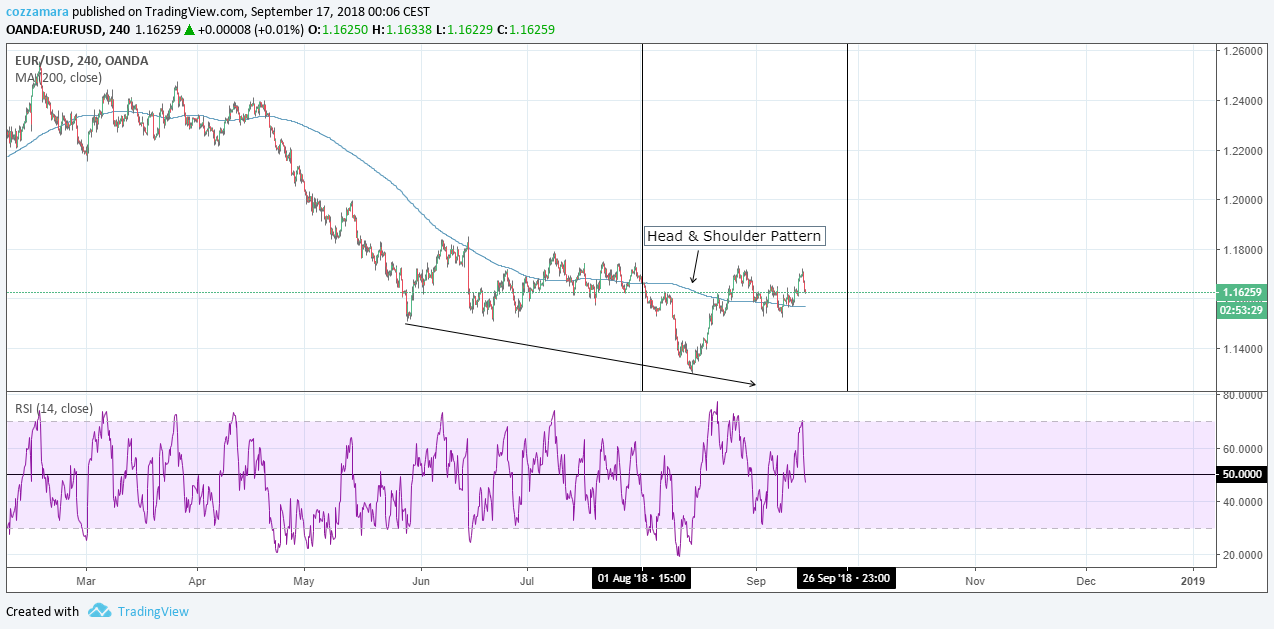Image resolution: width=1274 pixels, height=629 pixels.
Task: Select the EUR/USD, 240, OANDA chart title
Action: click(81, 60)
